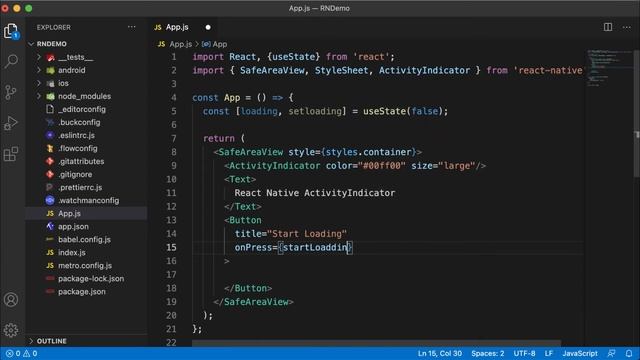The width and height of the screenshot is (640, 360).
Task: Click the errors and warnings status indicator
Action: pos(21,353)
